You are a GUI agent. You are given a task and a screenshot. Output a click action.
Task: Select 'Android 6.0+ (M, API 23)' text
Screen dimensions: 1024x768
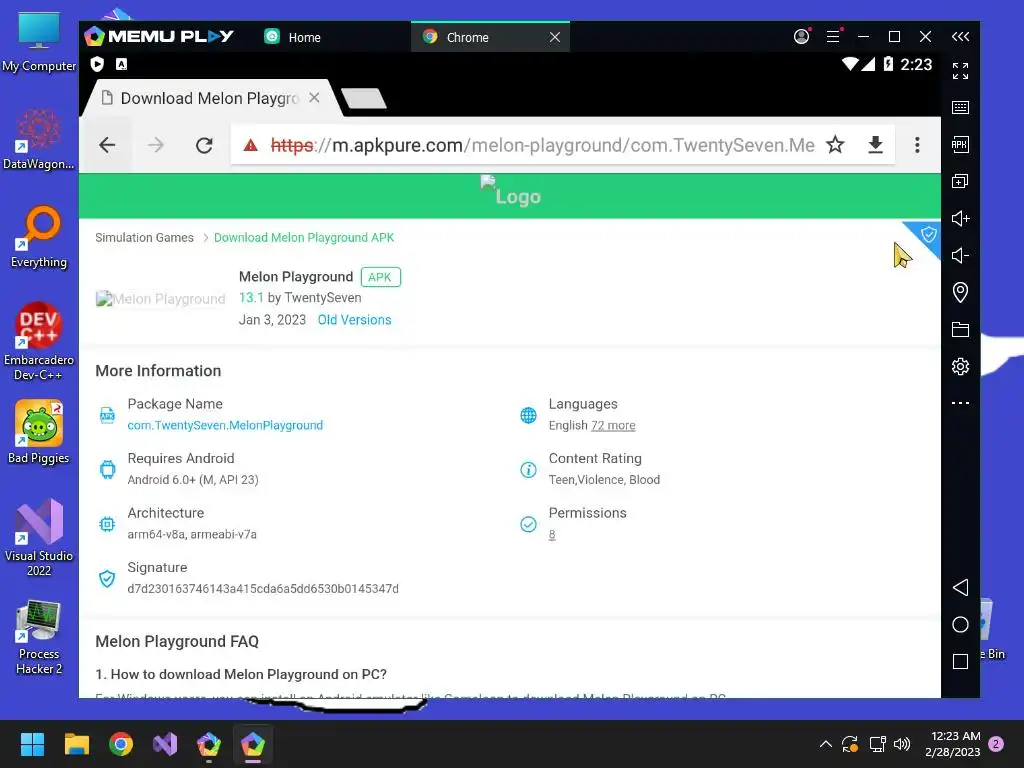[x=193, y=480]
